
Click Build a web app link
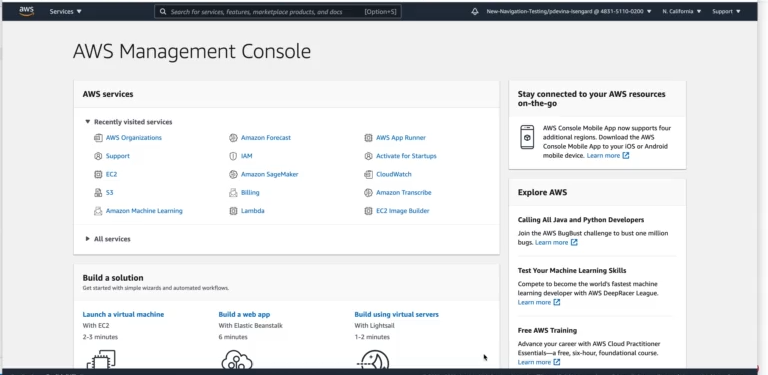(x=244, y=314)
